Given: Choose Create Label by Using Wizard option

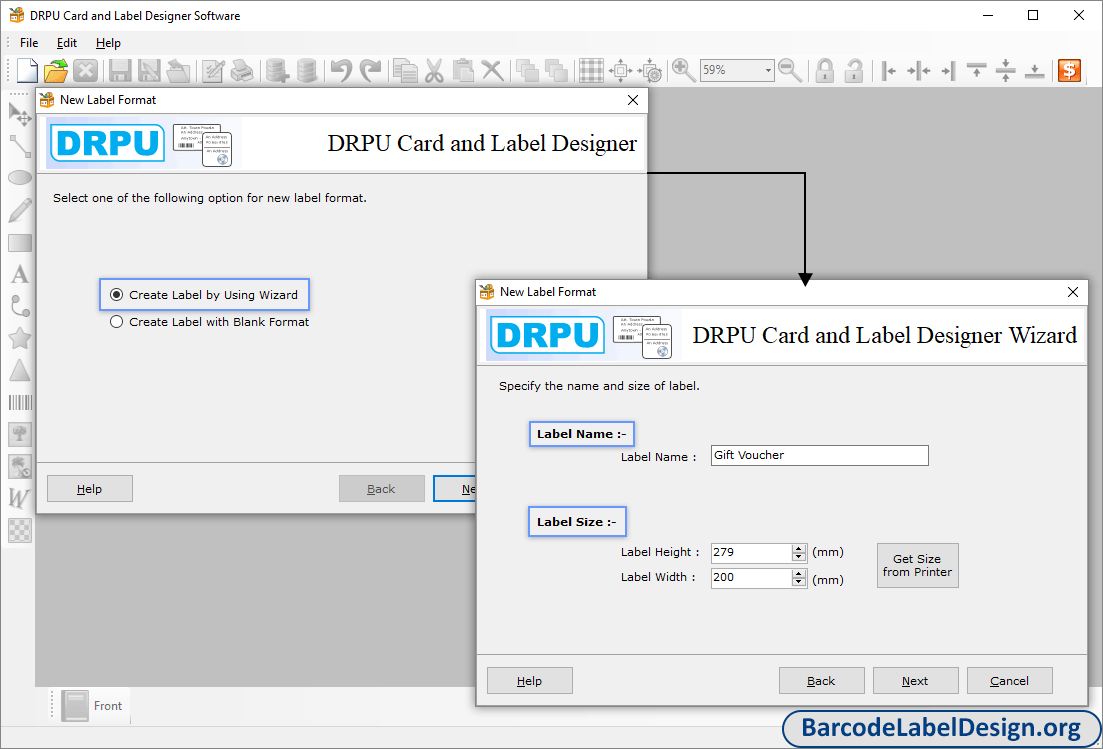Looking at the screenshot, I should pyautogui.click(x=205, y=295).
